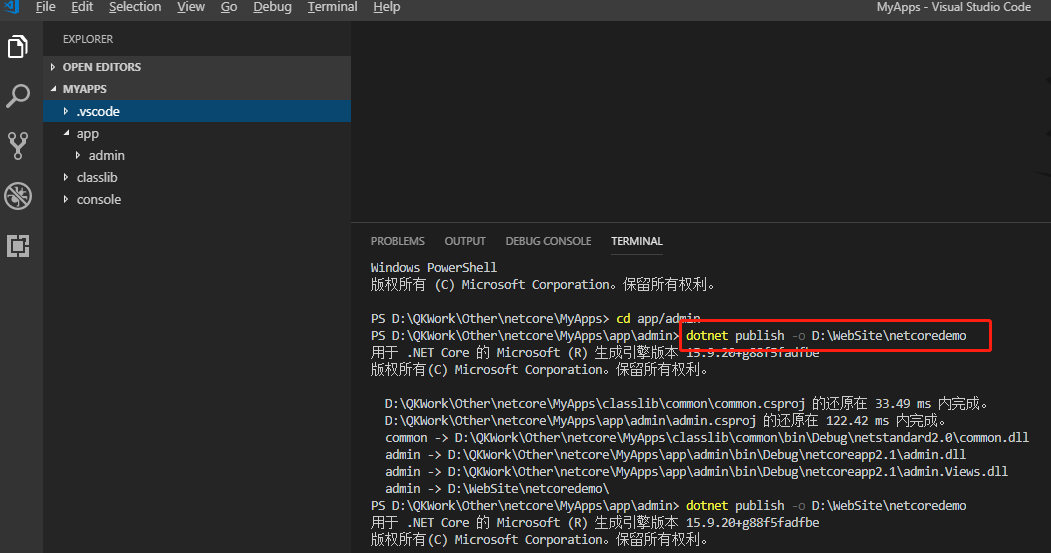
Task: Collapse the app folder arrow
Action: point(66,133)
